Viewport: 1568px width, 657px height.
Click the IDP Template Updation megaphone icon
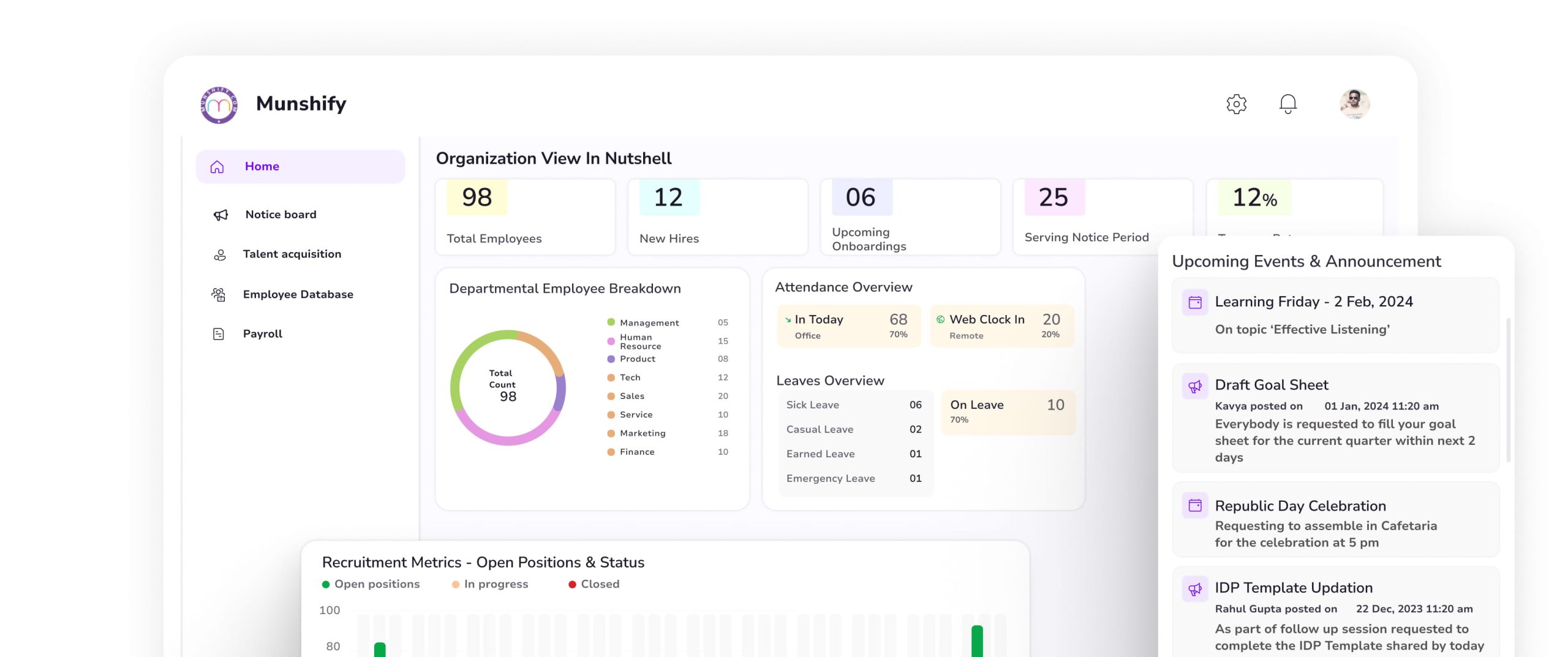click(1194, 589)
